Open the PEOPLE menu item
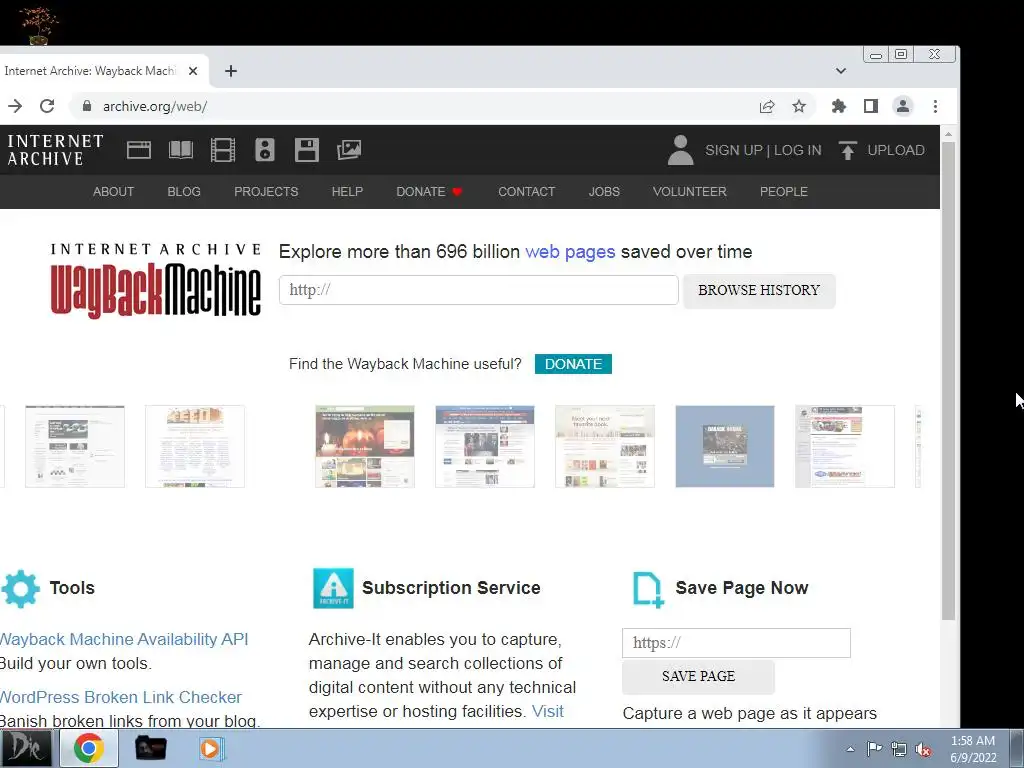 coord(784,191)
